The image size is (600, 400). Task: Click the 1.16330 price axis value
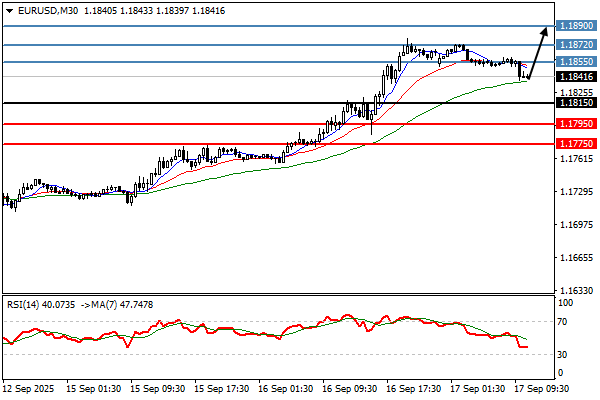point(576,291)
